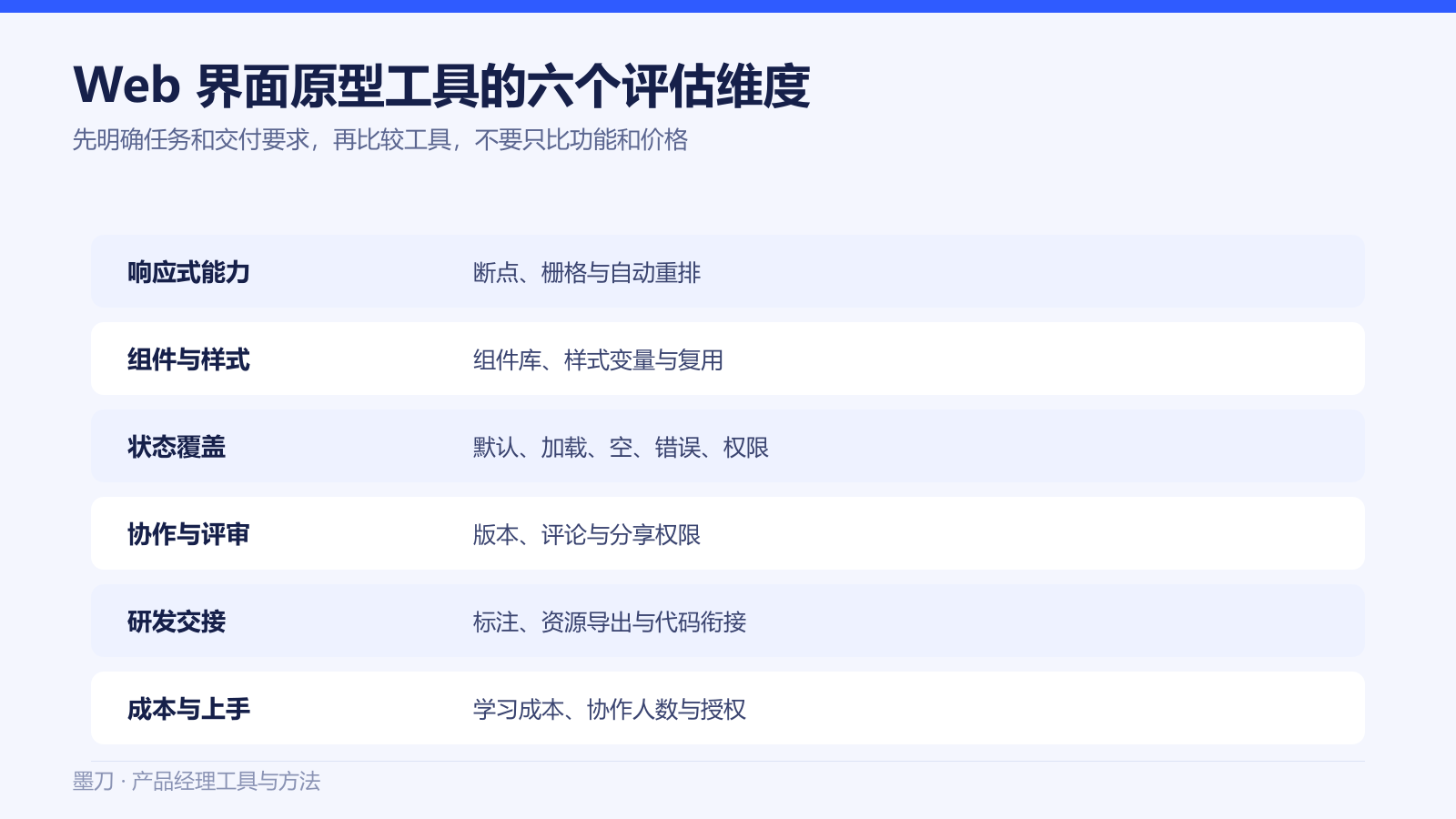Click the text '学习成本、协作人数与授权'
The image size is (1456, 819).
610,709
